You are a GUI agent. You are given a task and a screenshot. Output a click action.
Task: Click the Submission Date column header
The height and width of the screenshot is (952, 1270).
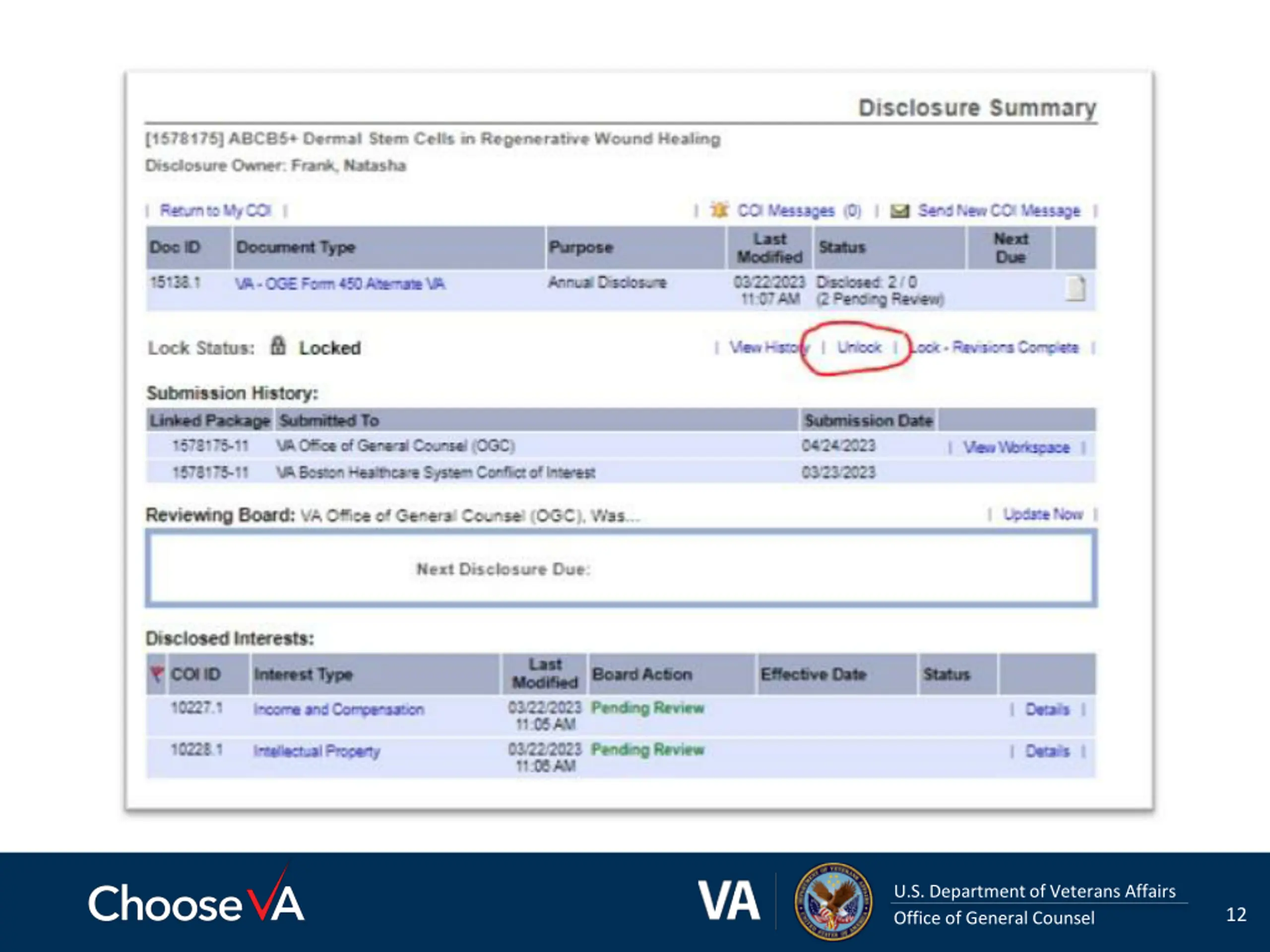[868, 420]
